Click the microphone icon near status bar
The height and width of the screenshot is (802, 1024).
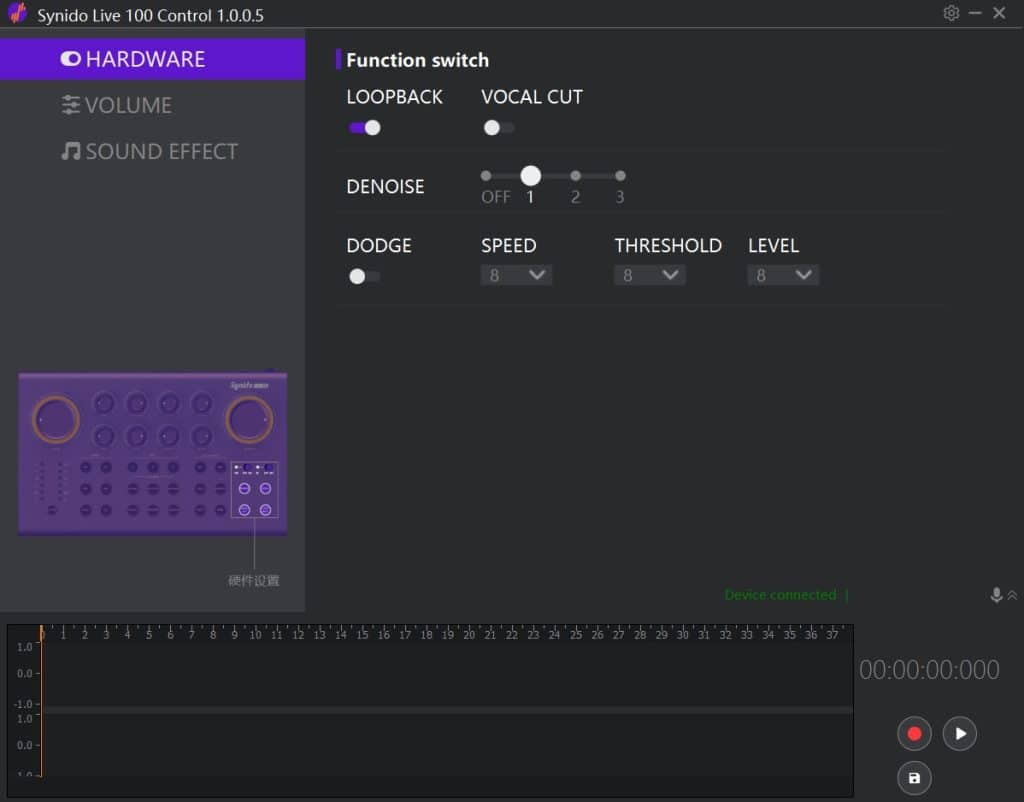(x=996, y=595)
